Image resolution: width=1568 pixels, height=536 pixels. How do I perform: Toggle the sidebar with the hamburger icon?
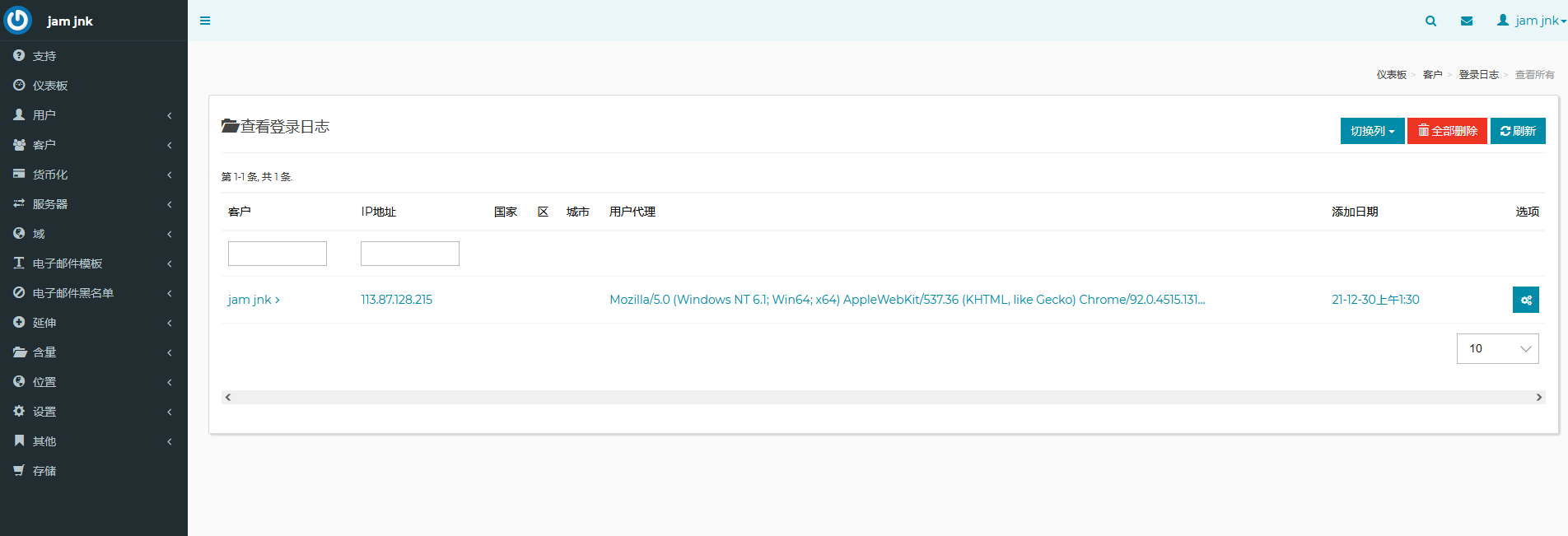[x=205, y=21]
